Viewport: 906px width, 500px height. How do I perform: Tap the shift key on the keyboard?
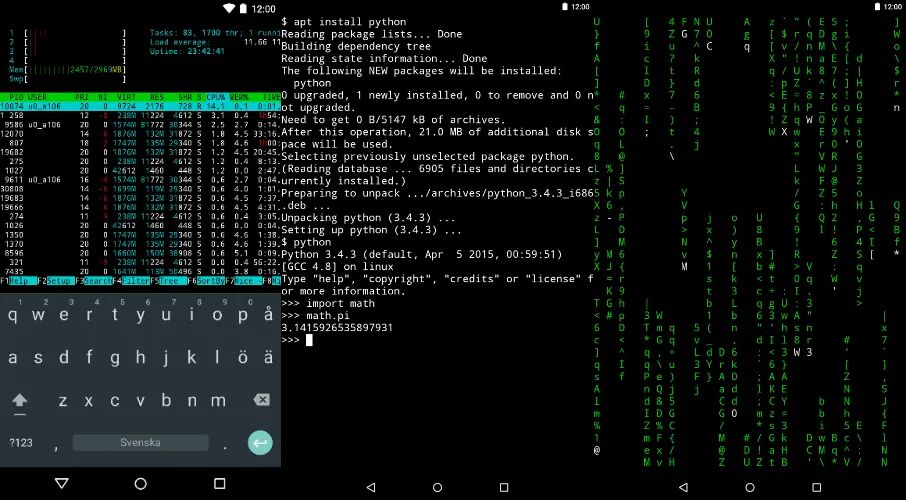click(x=20, y=401)
